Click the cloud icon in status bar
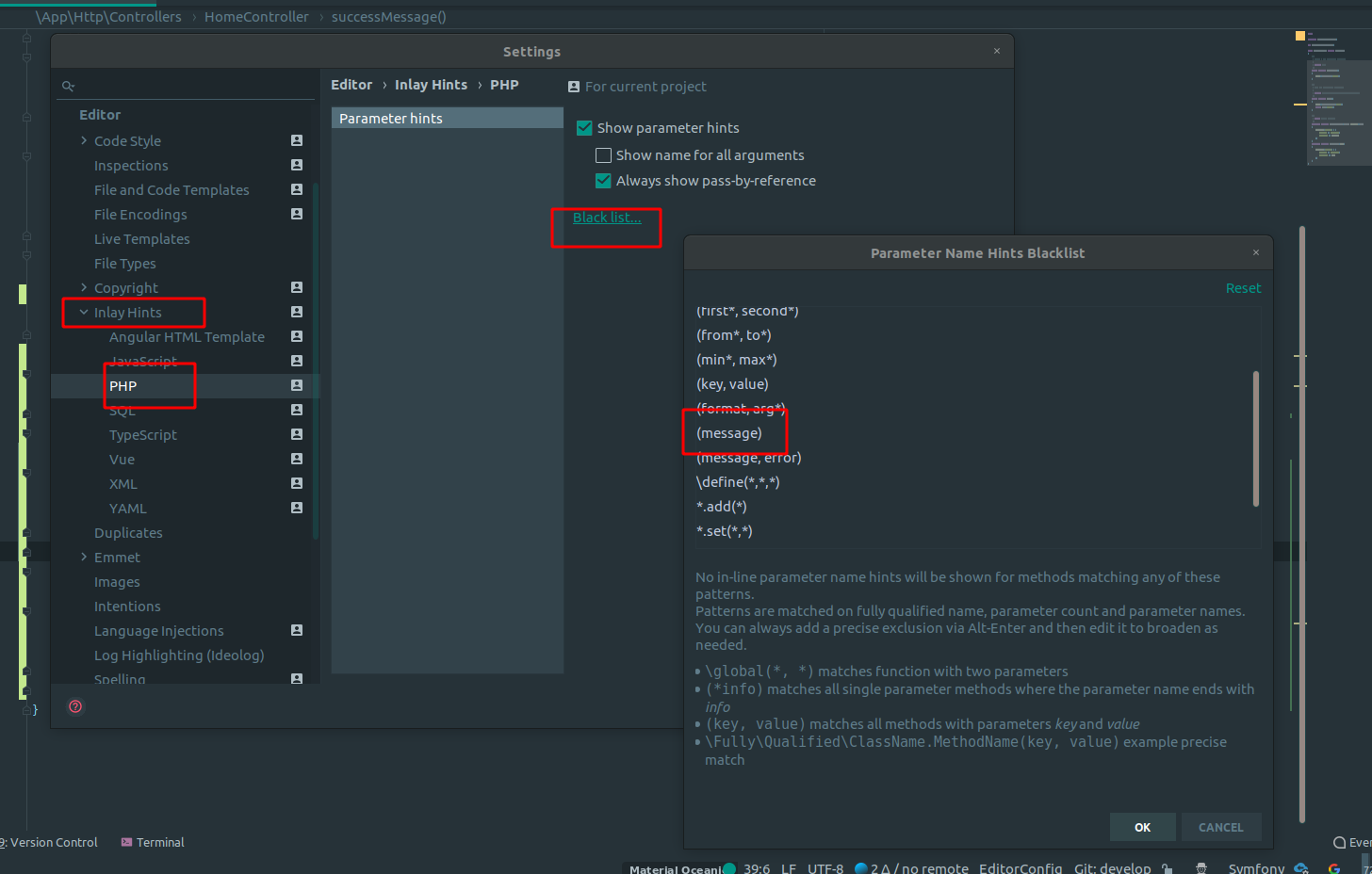 1301,868
